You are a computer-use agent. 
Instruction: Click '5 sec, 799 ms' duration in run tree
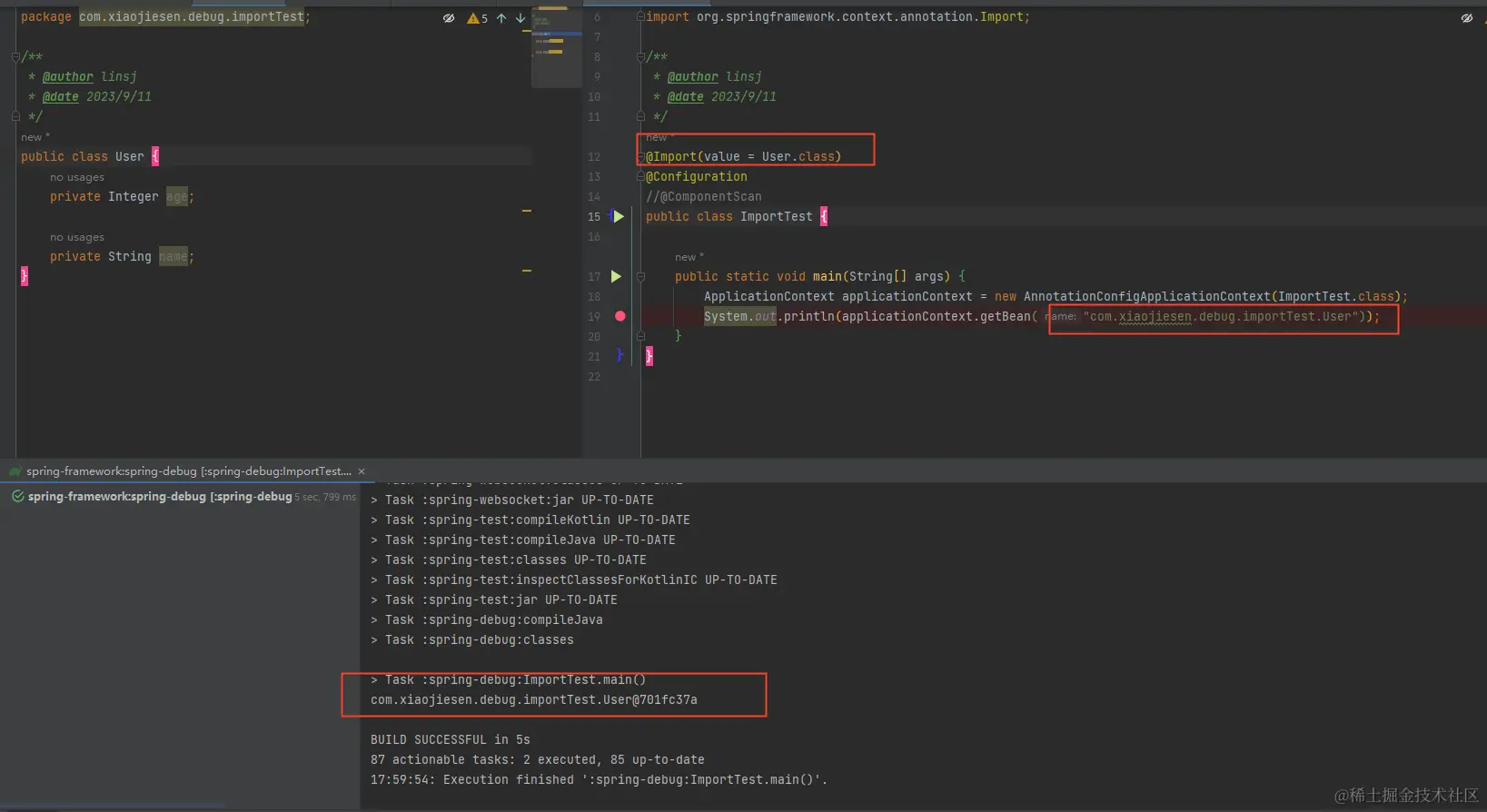coord(325,497)
